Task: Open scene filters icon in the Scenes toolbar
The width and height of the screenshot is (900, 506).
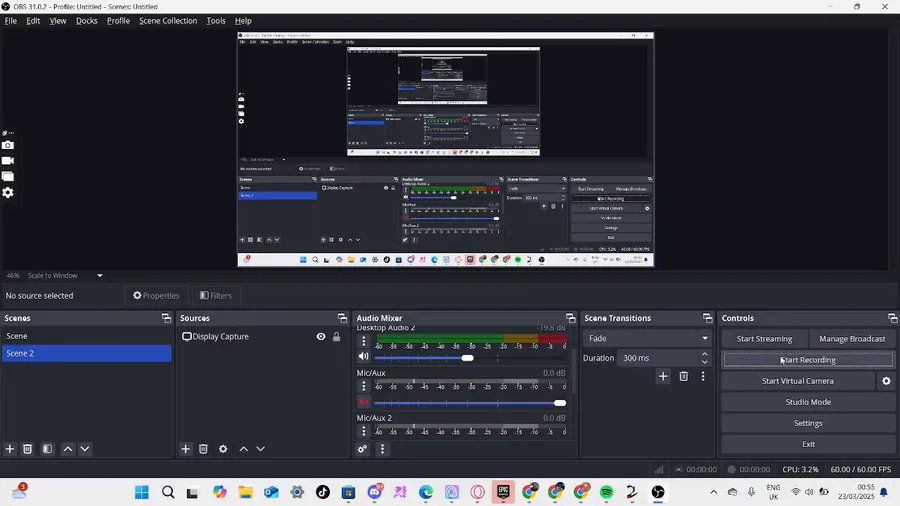Action: tap(48, 449)
